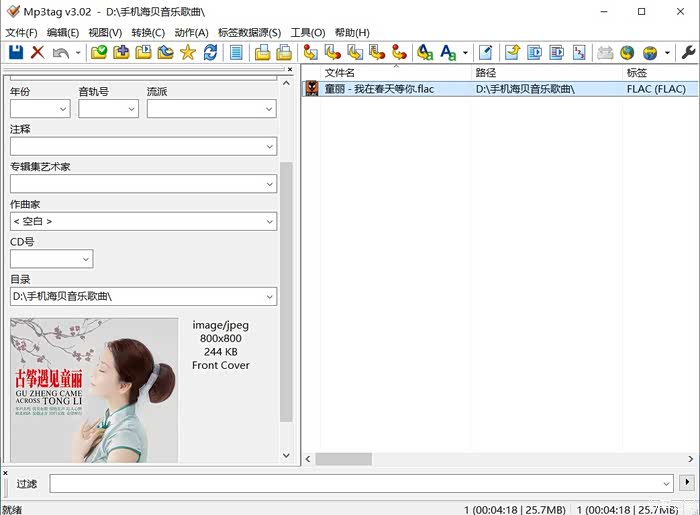The height and width of the screenshot is (515, 700).
Task: Click the folder with green checkmark icon
Action: [99, 53]
